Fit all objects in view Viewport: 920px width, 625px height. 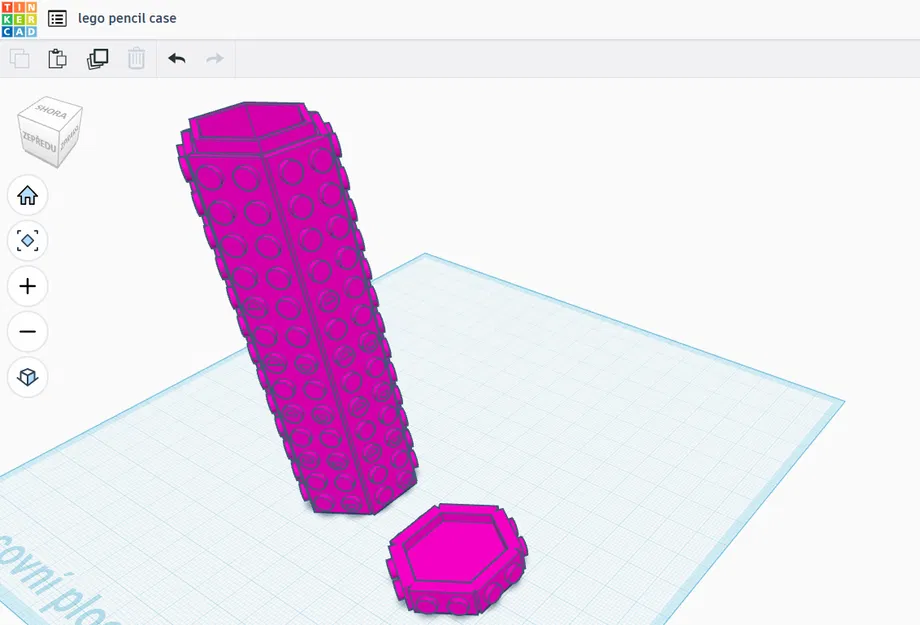[x=28, y=241]
